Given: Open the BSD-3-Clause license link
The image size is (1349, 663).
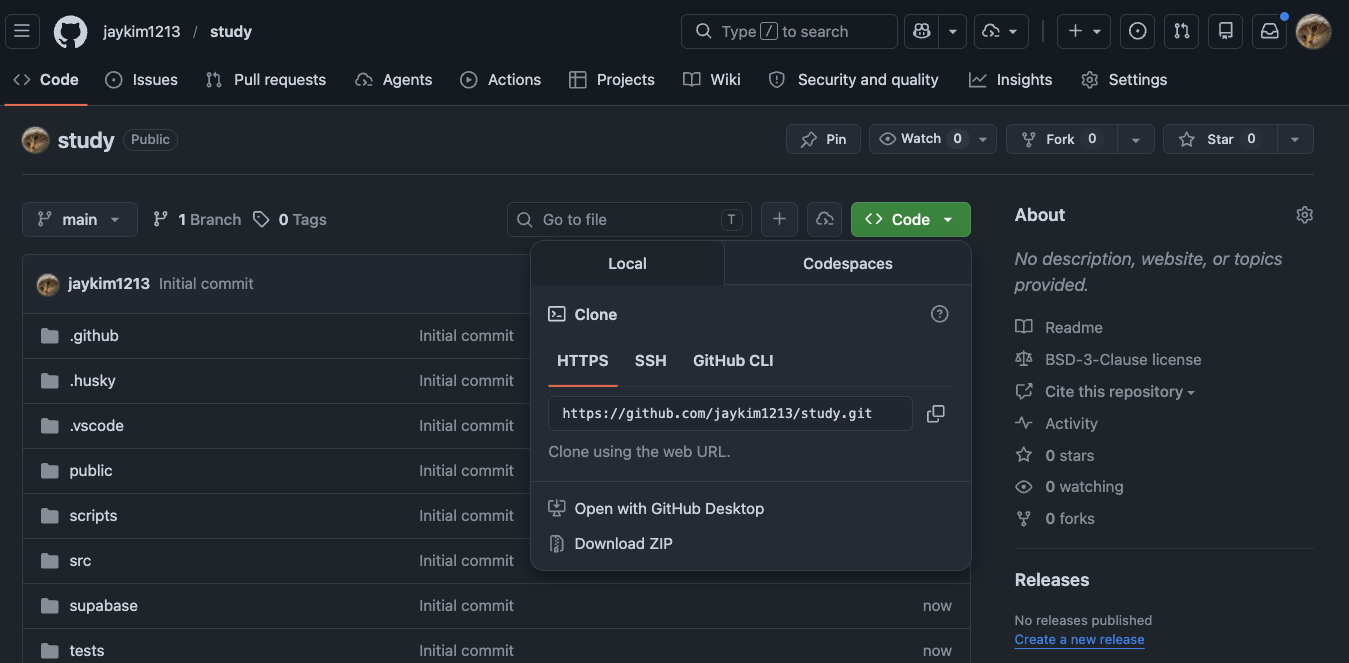Looking at the screenshot, I should (1108, 359).
